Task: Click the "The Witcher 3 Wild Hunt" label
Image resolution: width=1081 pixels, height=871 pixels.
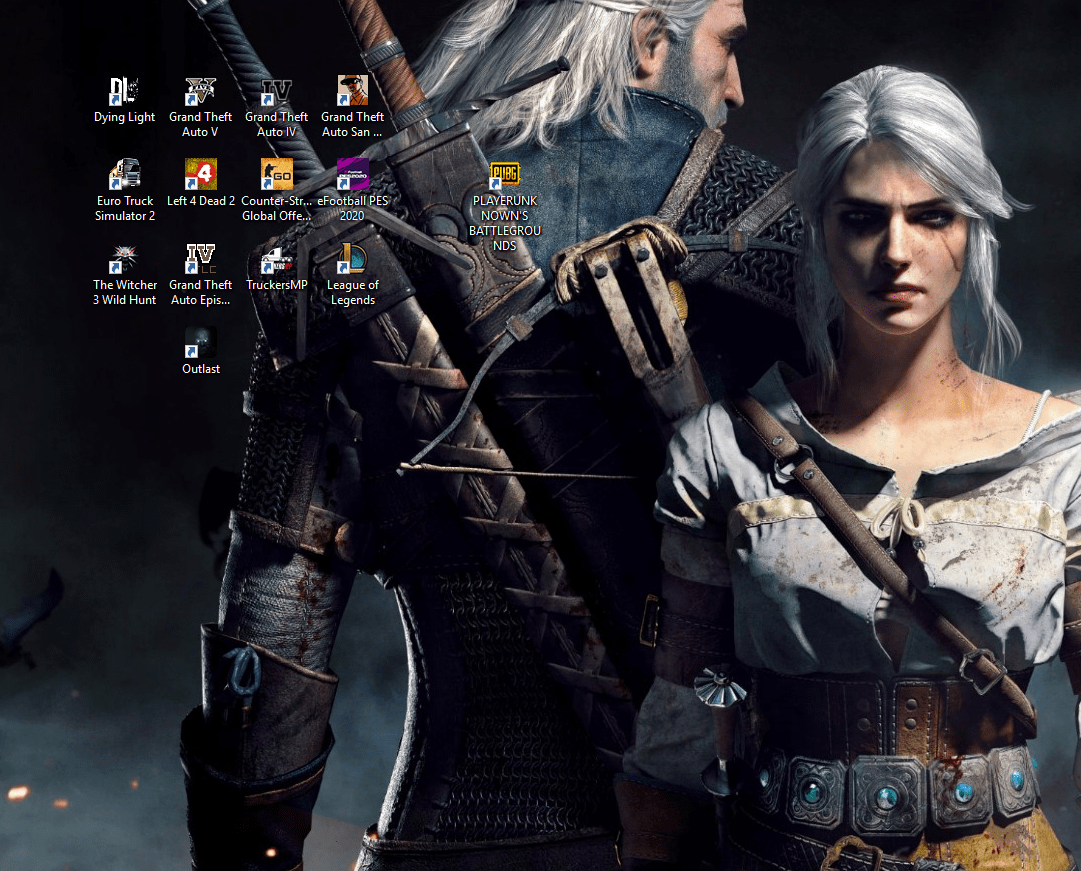Action: [x=125, y=292]
